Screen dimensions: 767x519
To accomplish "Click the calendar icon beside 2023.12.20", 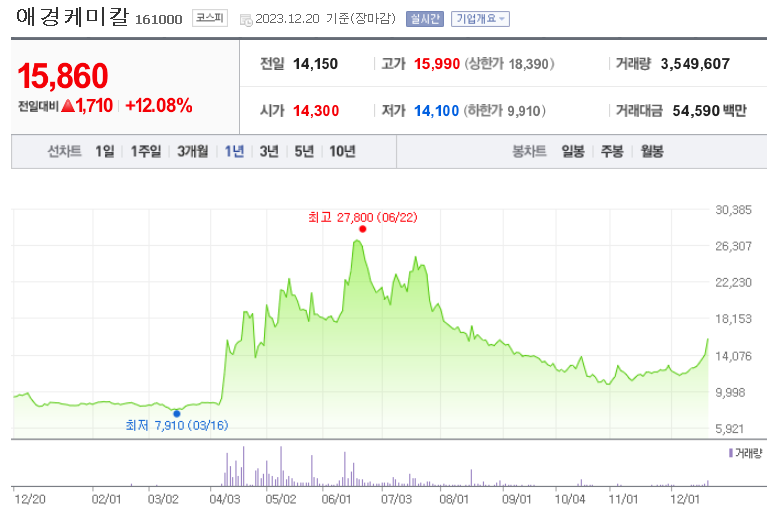I will (246, 20).
